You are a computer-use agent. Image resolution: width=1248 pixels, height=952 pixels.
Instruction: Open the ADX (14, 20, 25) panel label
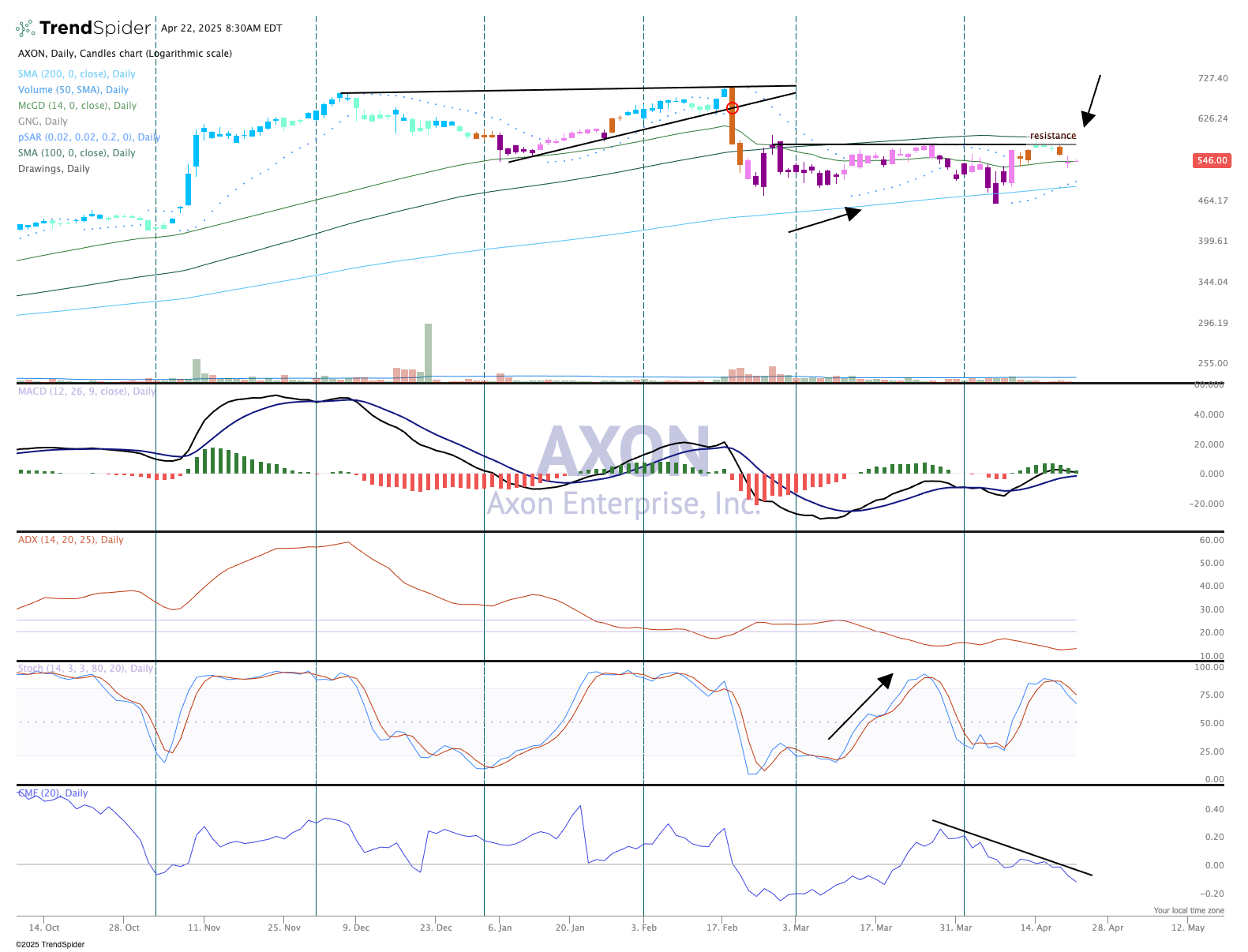[71, 540]
